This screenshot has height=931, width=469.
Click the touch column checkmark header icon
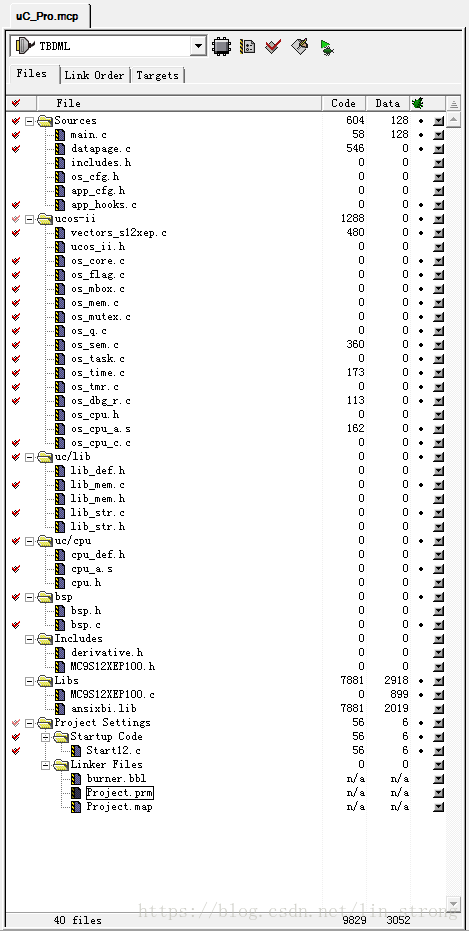pyautogui.click(x=16, y=103)
